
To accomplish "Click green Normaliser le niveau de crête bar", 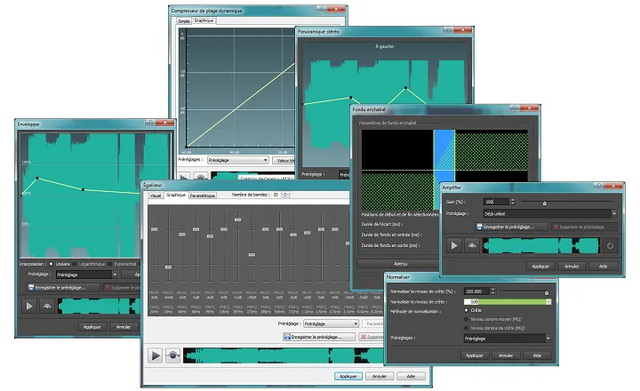I will [x=507, y=302].
